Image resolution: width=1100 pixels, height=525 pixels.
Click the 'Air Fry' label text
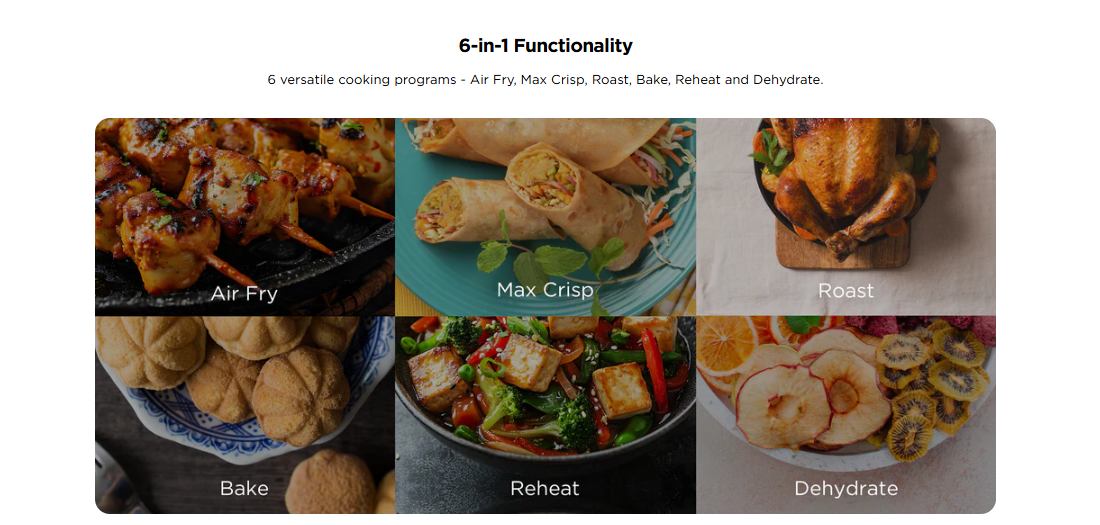[244, 293]
